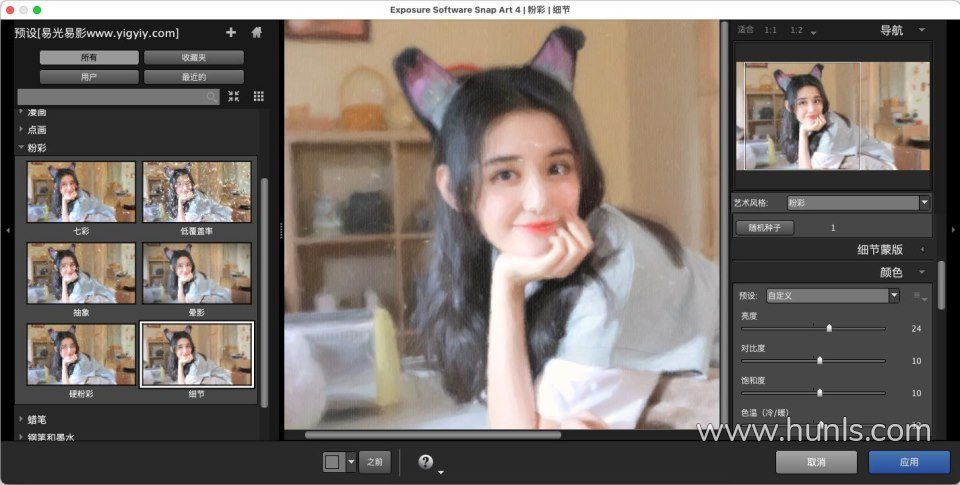960x485 pixels.
Task: Open the help question mark icon
Action: pos(426,462)
